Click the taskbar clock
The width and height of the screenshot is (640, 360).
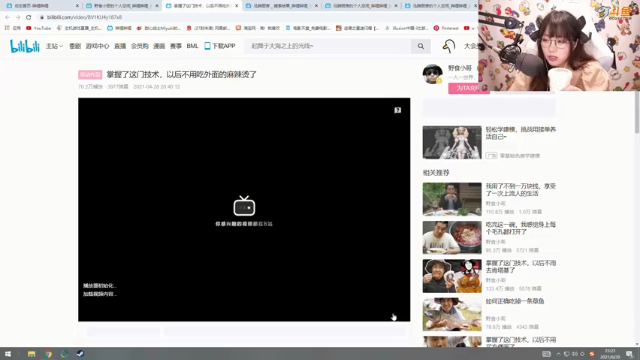point(610,354)
